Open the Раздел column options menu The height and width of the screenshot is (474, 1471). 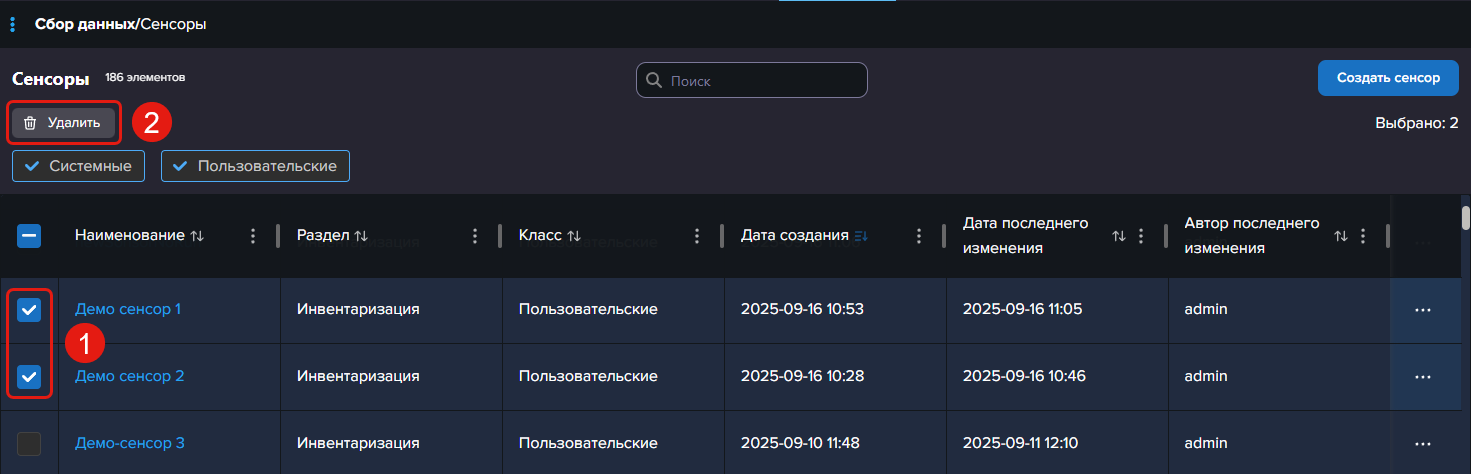click(x=475, y=236)
